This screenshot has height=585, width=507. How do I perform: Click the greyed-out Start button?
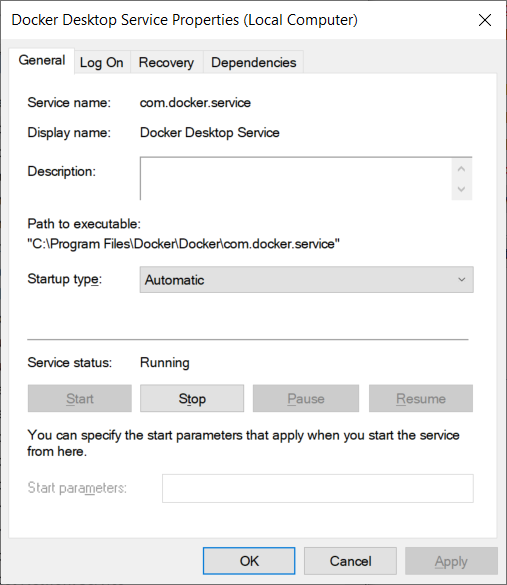(80, 398)
